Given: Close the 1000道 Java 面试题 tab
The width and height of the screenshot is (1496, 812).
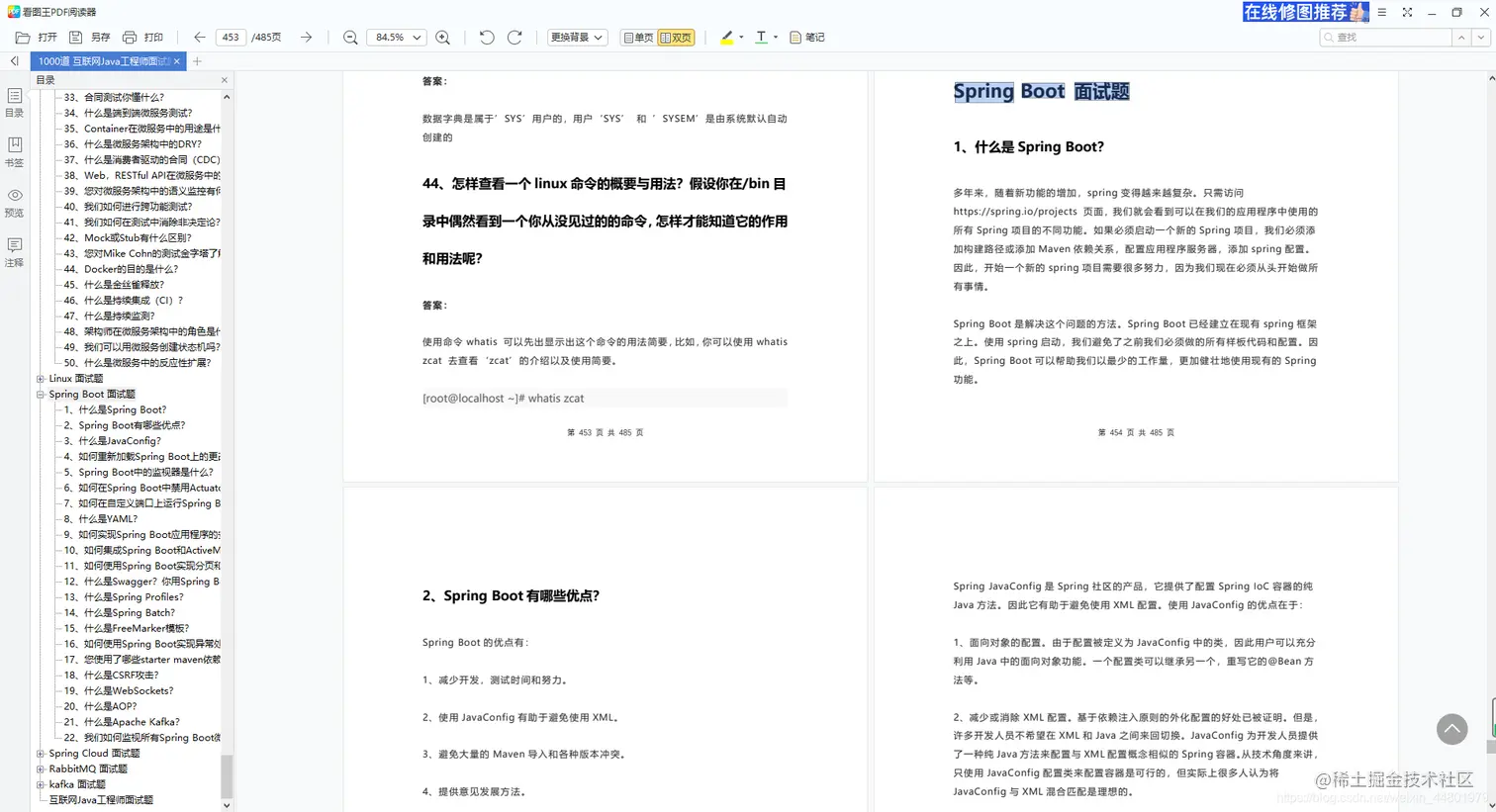Looking at the screenshot, I should tap(176, 60).
